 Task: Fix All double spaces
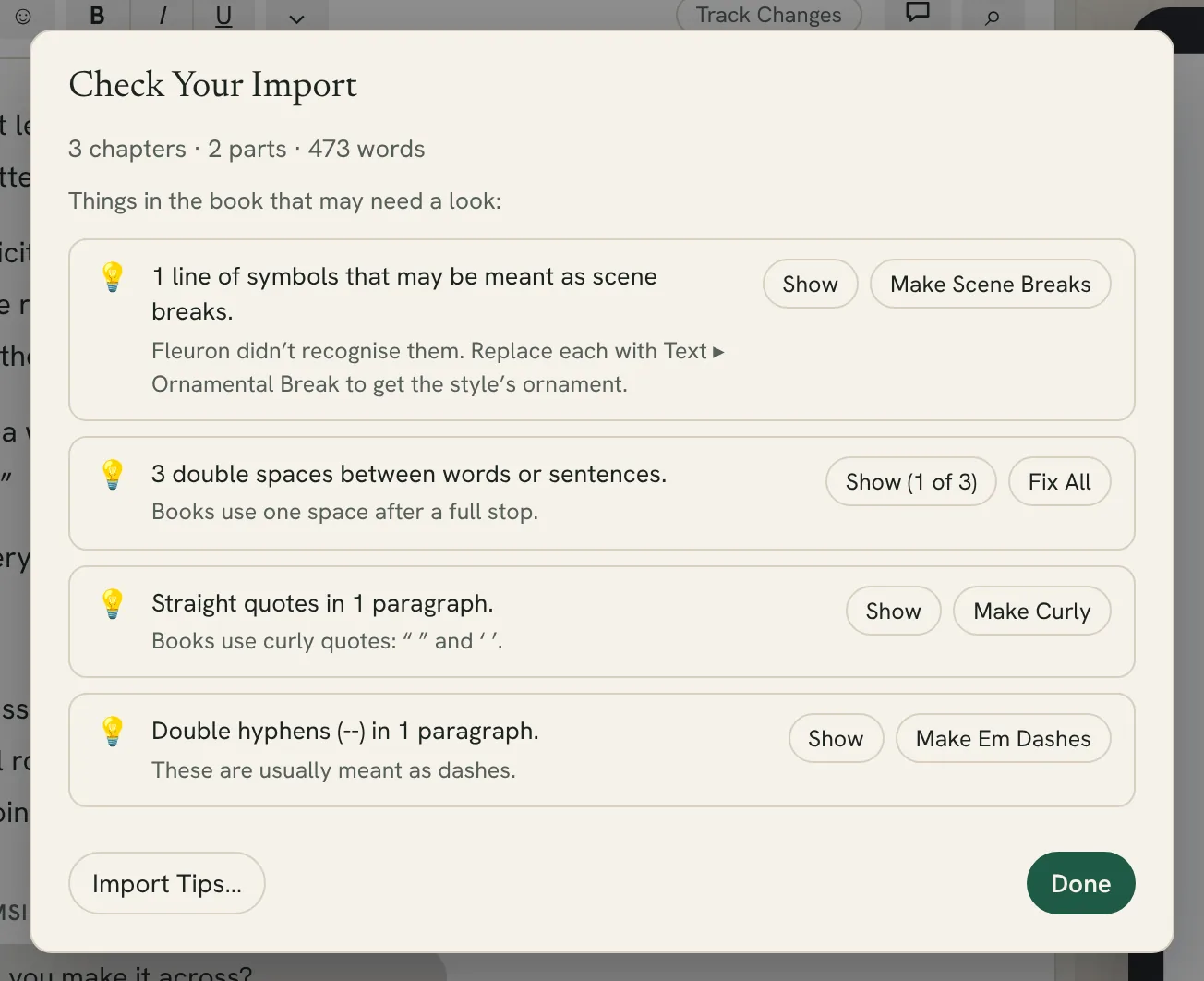[x=1060, y=482]
